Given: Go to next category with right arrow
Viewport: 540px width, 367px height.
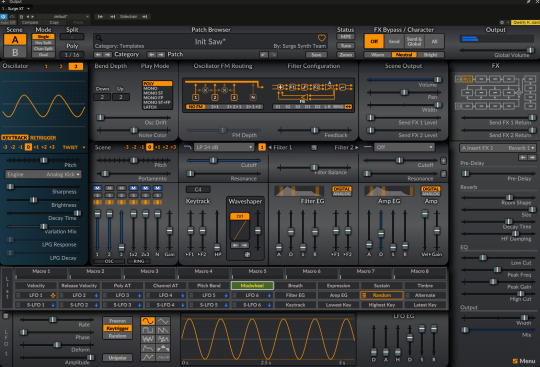Looking at the screenshot, I should coord(107,54).
